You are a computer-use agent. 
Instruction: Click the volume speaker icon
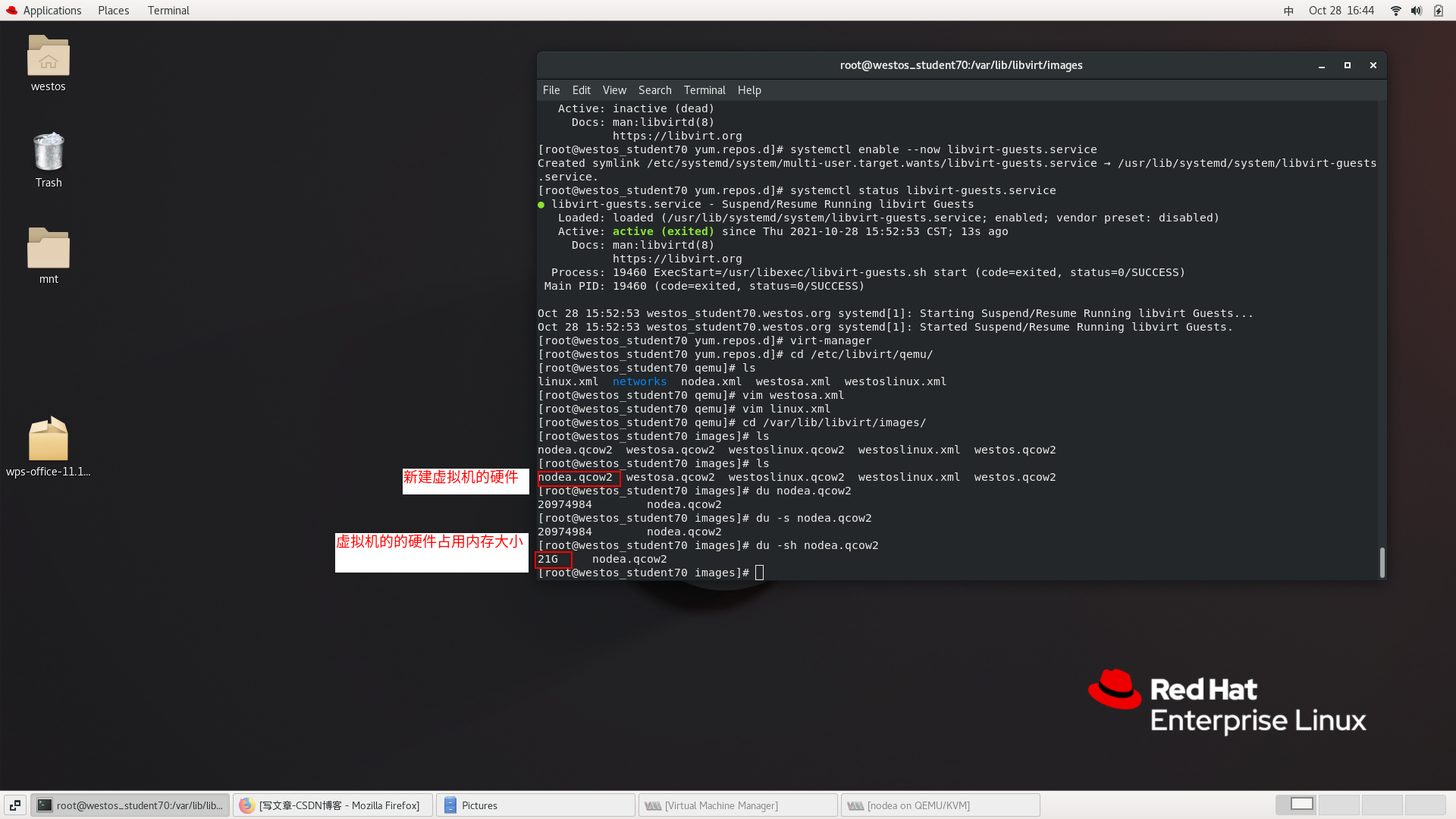point(1416,11)
